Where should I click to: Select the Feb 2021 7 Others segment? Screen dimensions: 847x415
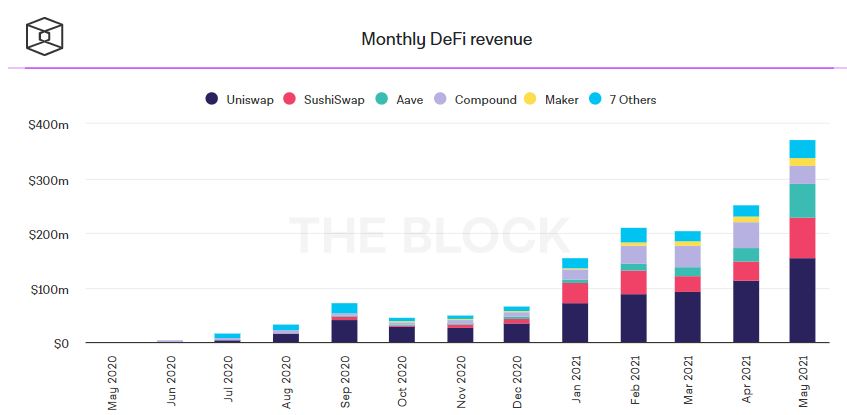[x=634, y=235]
